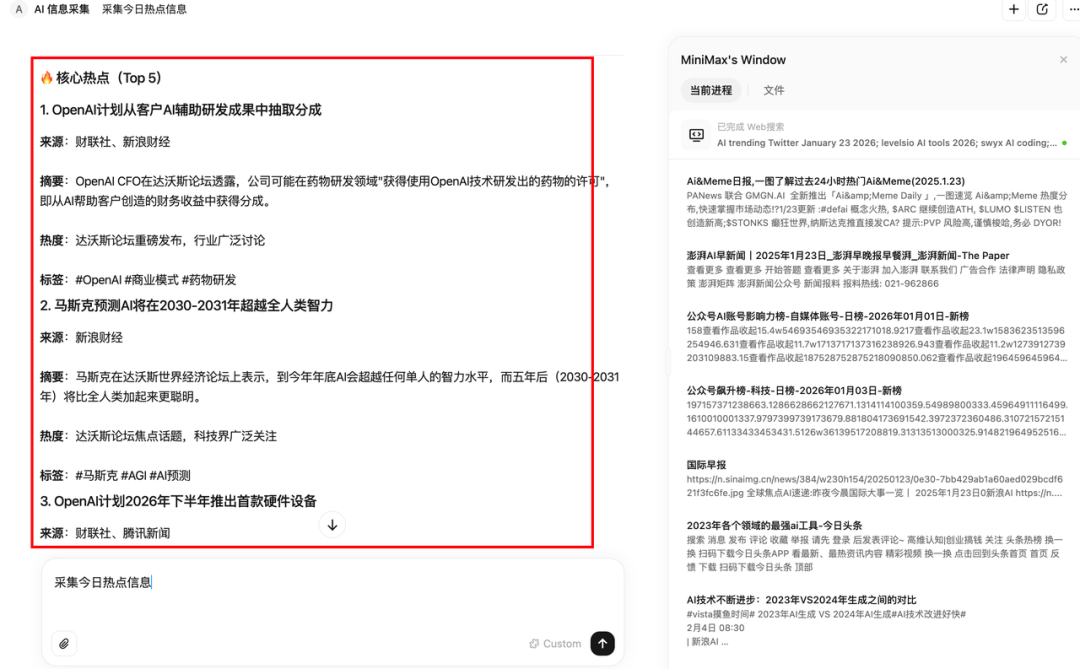
Task: Send the message with the up-arrow button
Action: [601, 643]
